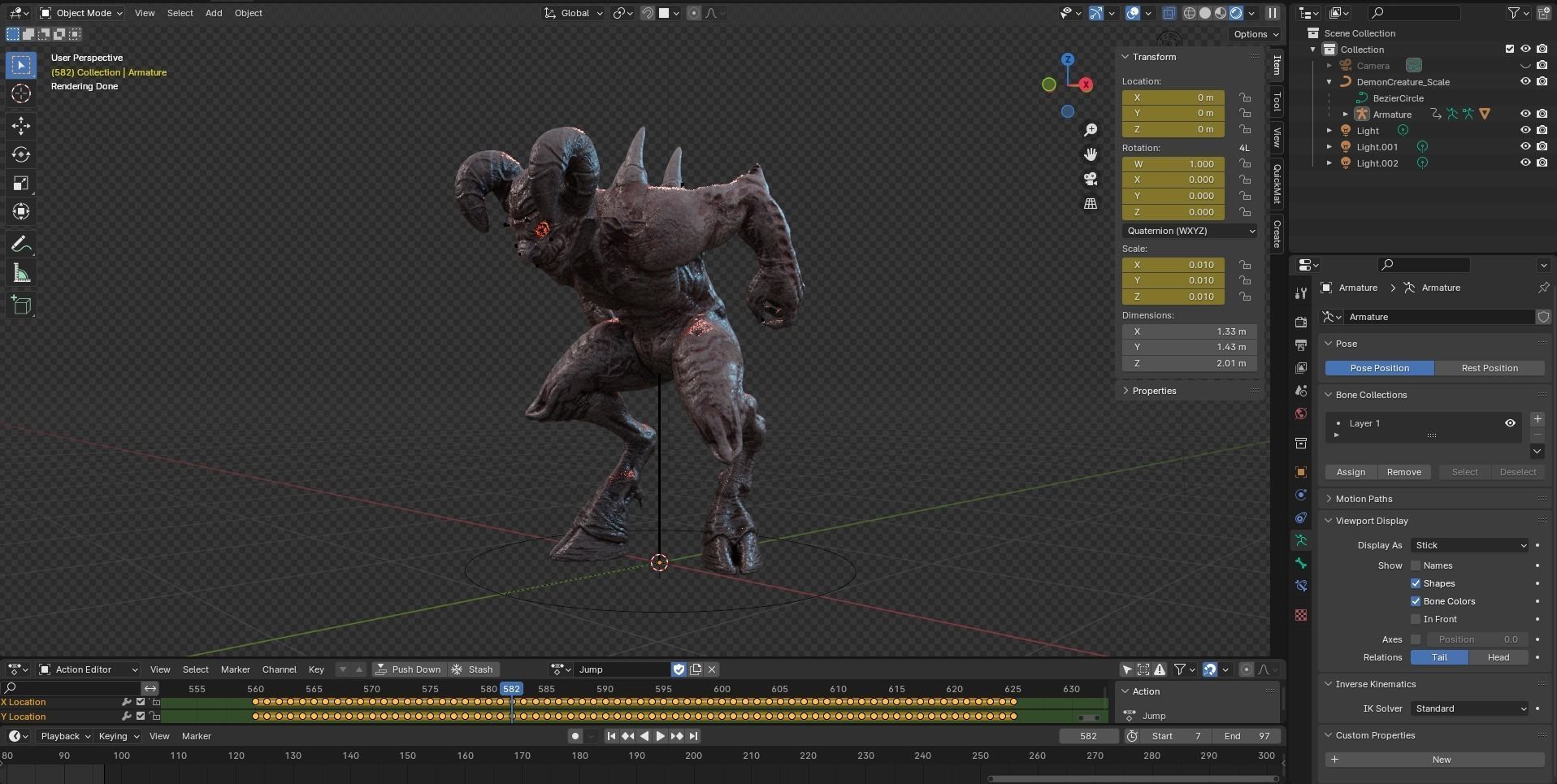Open the Tool properties tab icon
The width and height of the screenshot is (1557, 784).
tap(1301, 293)
